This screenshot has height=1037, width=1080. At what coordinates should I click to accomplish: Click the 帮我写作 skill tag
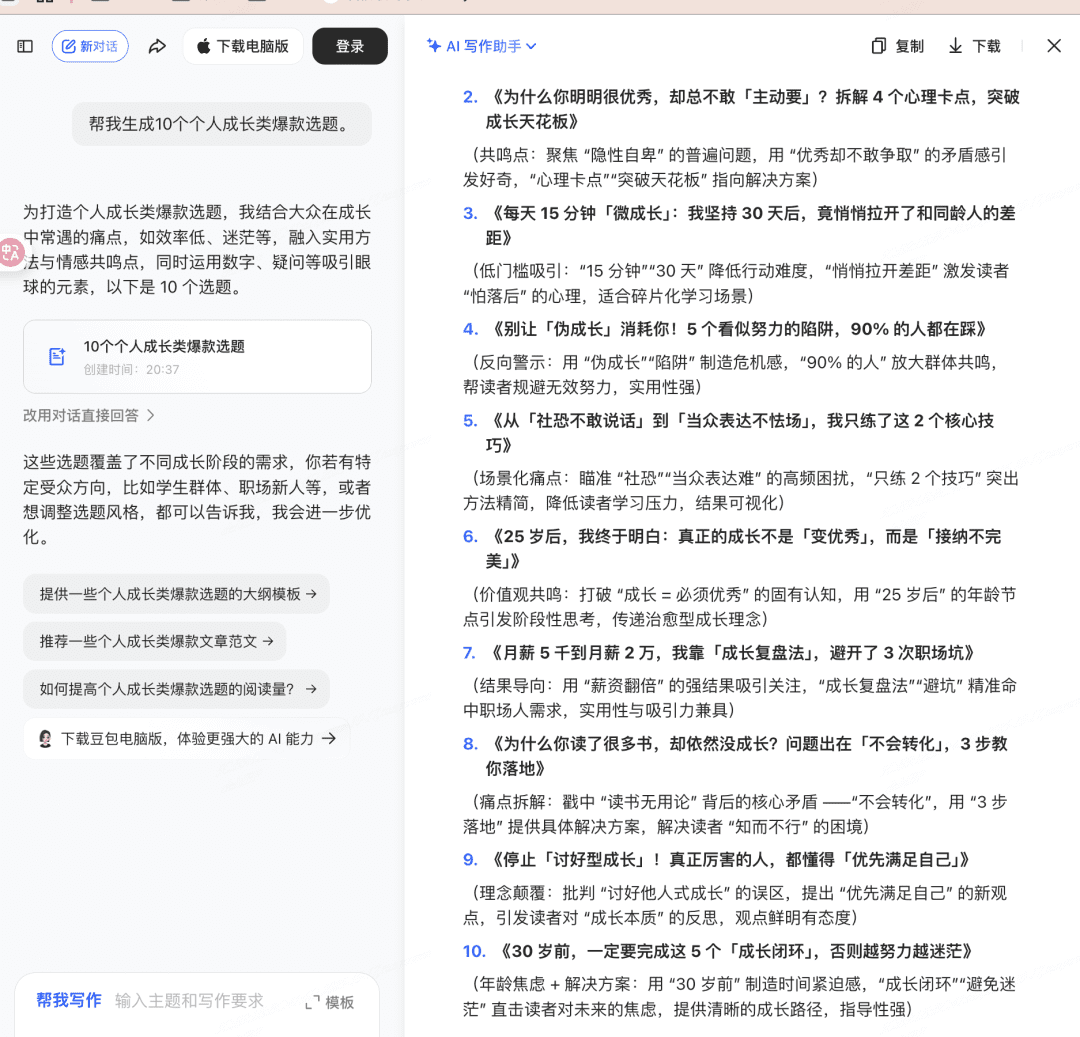(69, 1001)
